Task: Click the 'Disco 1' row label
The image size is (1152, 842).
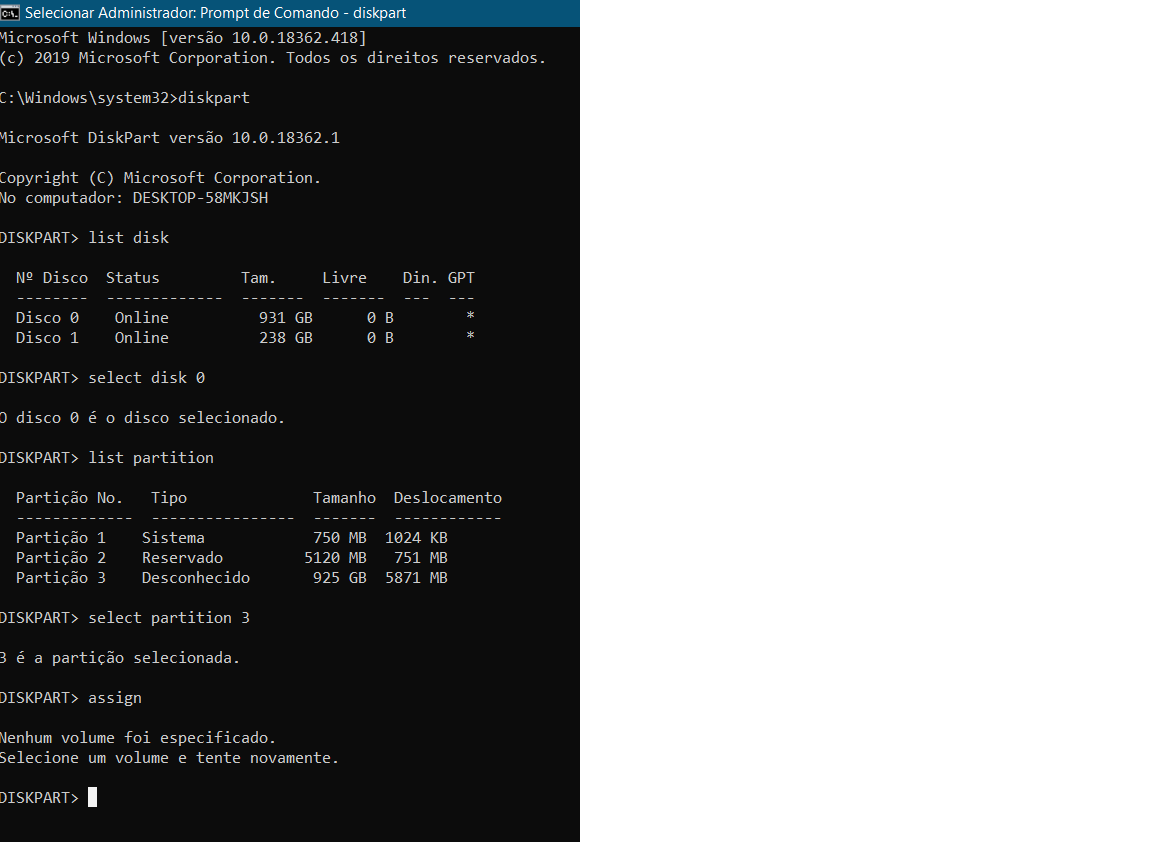Action: [x=47, y=338]
